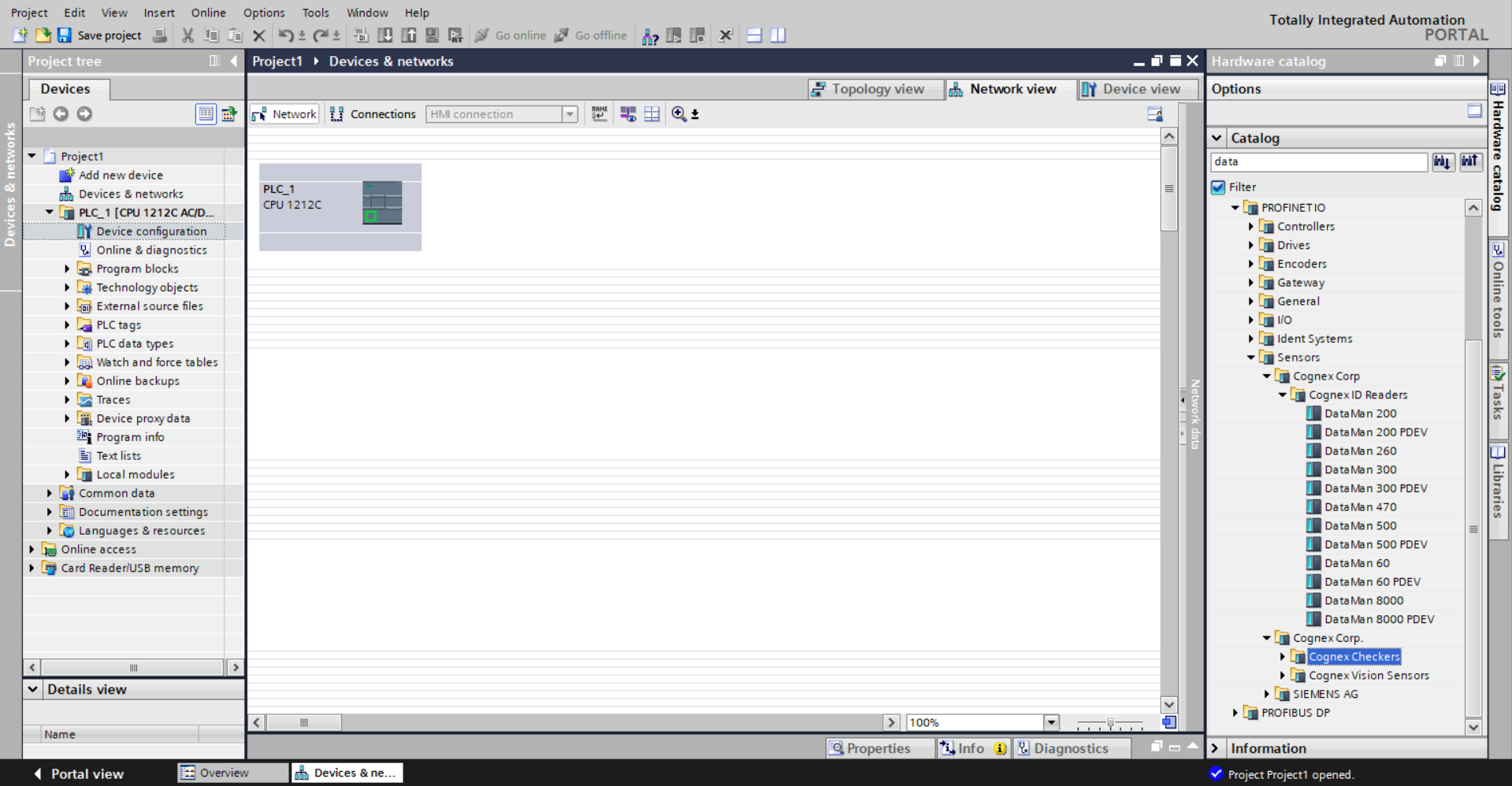Click the zoom slider in network view

1110,722
